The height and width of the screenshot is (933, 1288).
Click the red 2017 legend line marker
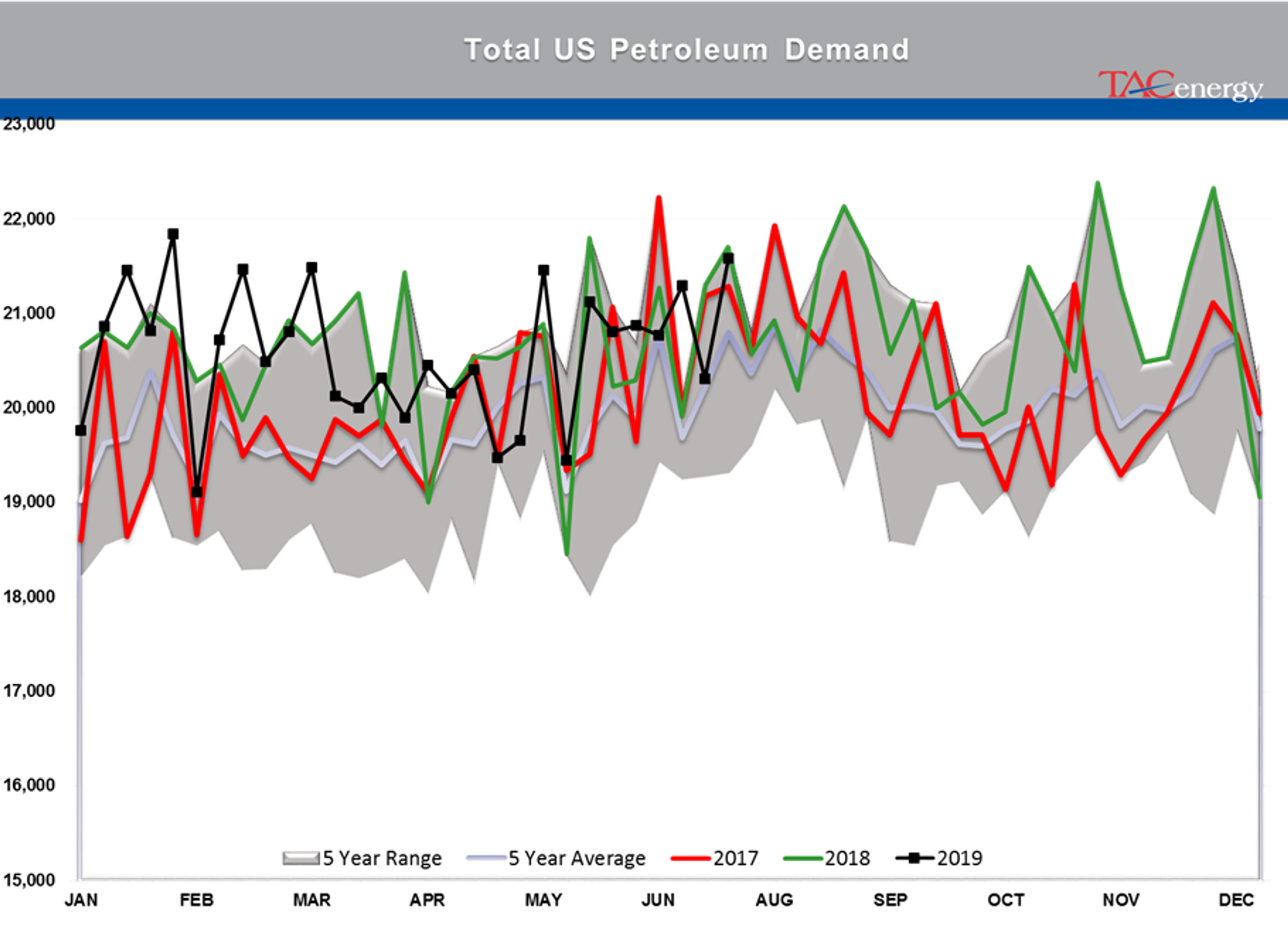tap(691, 858)
